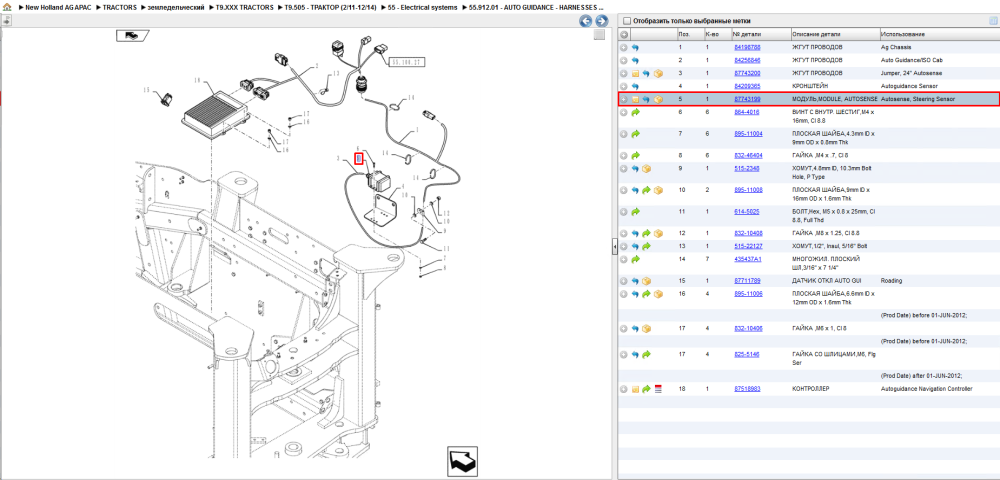
Task: Click green arrow icon for part 895-11008
Action: tap(647, 190)
